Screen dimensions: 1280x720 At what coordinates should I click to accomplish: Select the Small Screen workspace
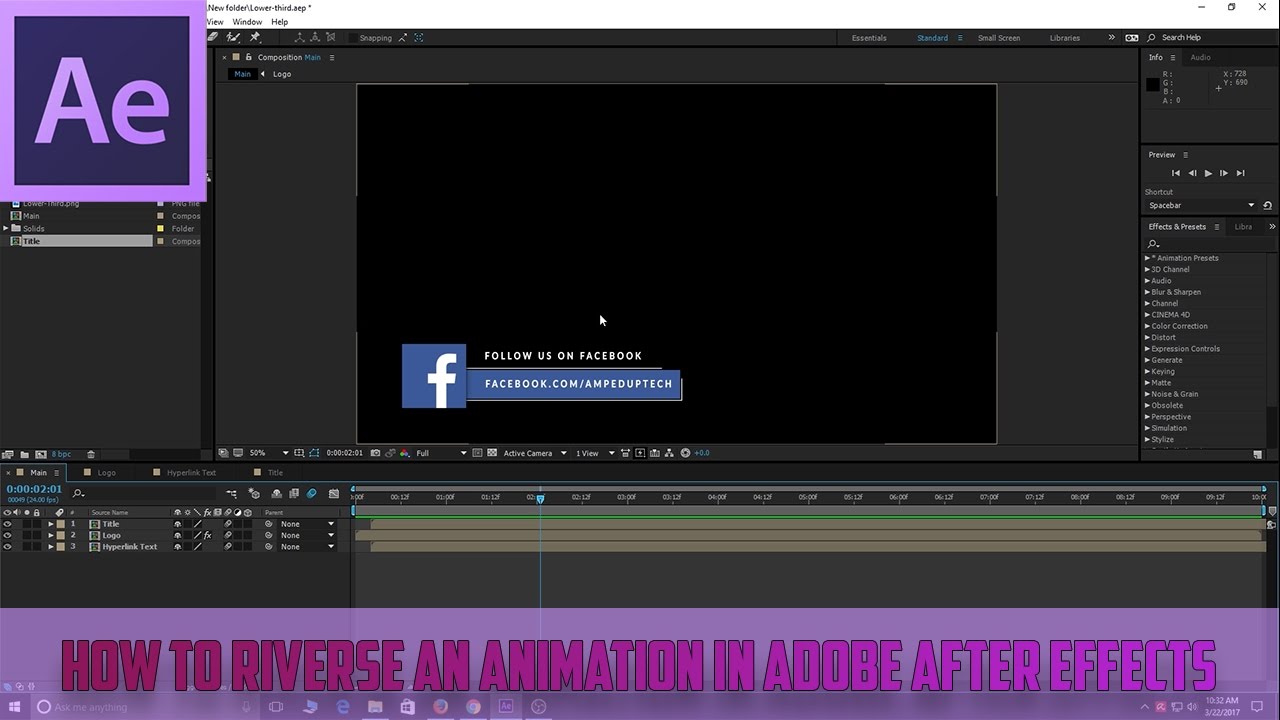coord(999,38)
